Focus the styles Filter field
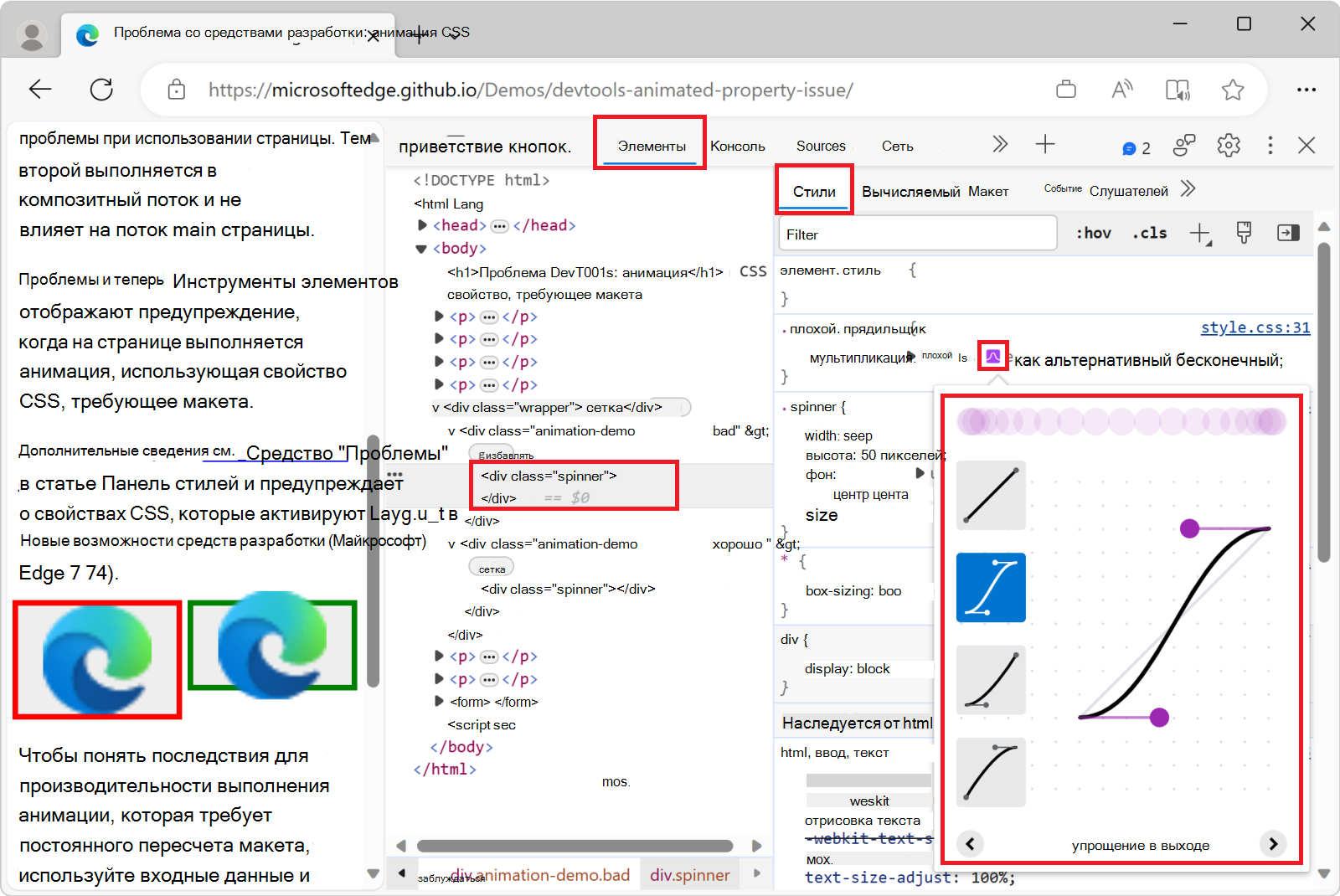The image size is (1340, 896). 918,234
